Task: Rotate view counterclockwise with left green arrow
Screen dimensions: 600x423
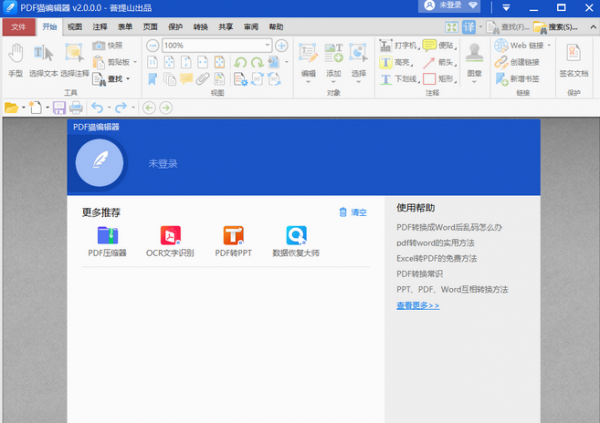Action: [241, 62]
